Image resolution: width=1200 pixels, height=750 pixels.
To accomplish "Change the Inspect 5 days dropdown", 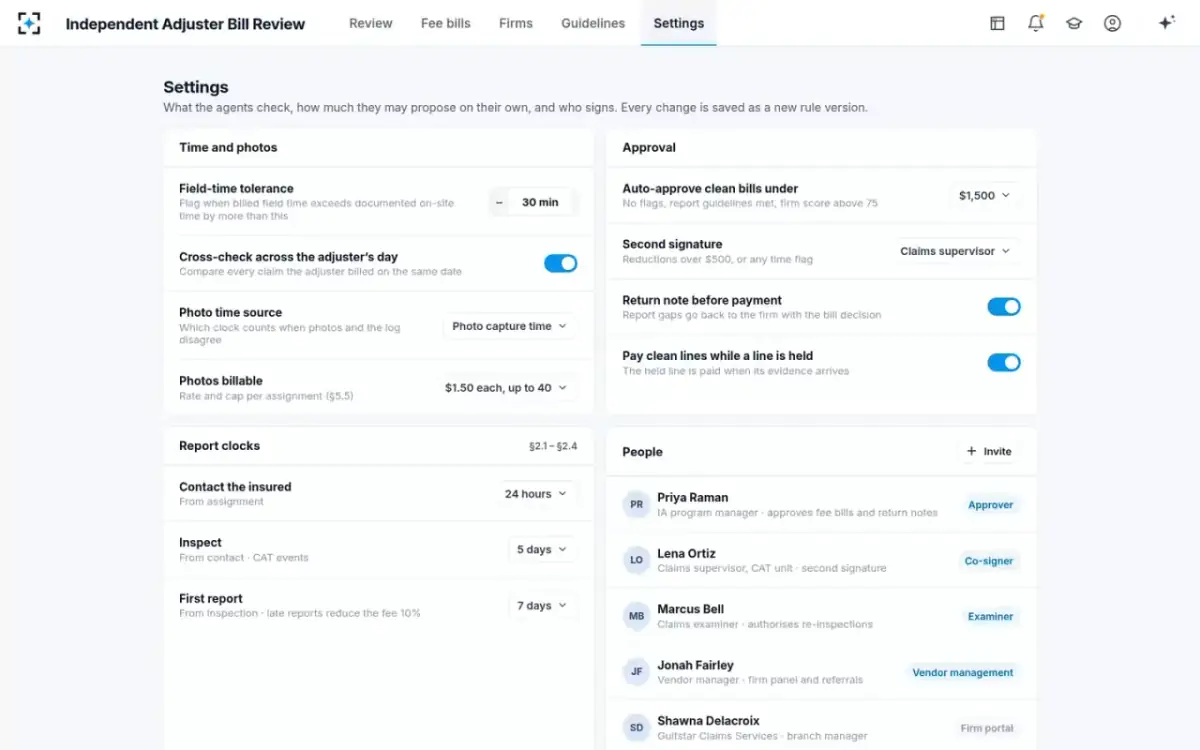I will [x=542, y=550].
